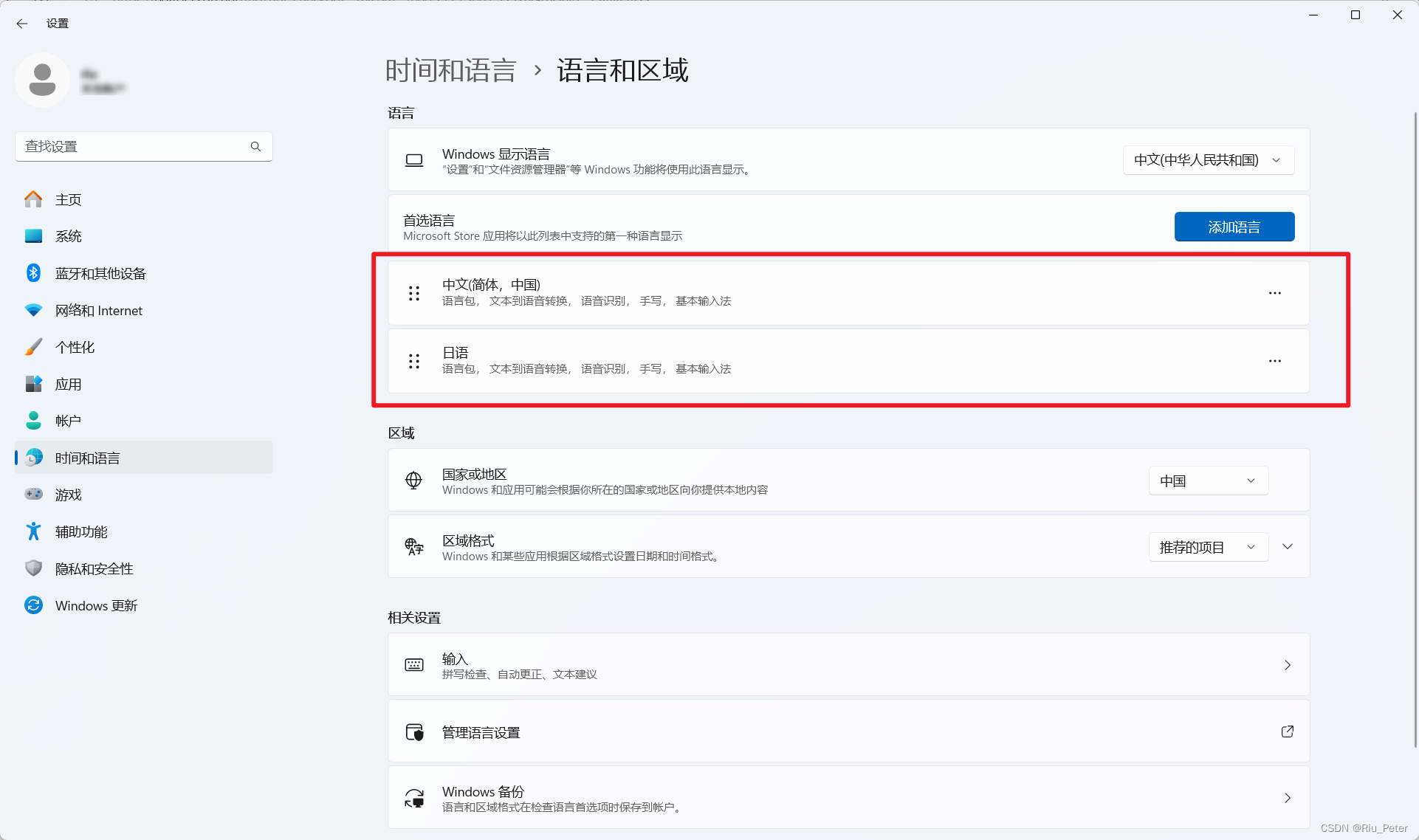This screenshot has height=840, width=1419.
Task: Click the back arrow in the title bar
Action: pyautogui.click(x=22, y=24)
